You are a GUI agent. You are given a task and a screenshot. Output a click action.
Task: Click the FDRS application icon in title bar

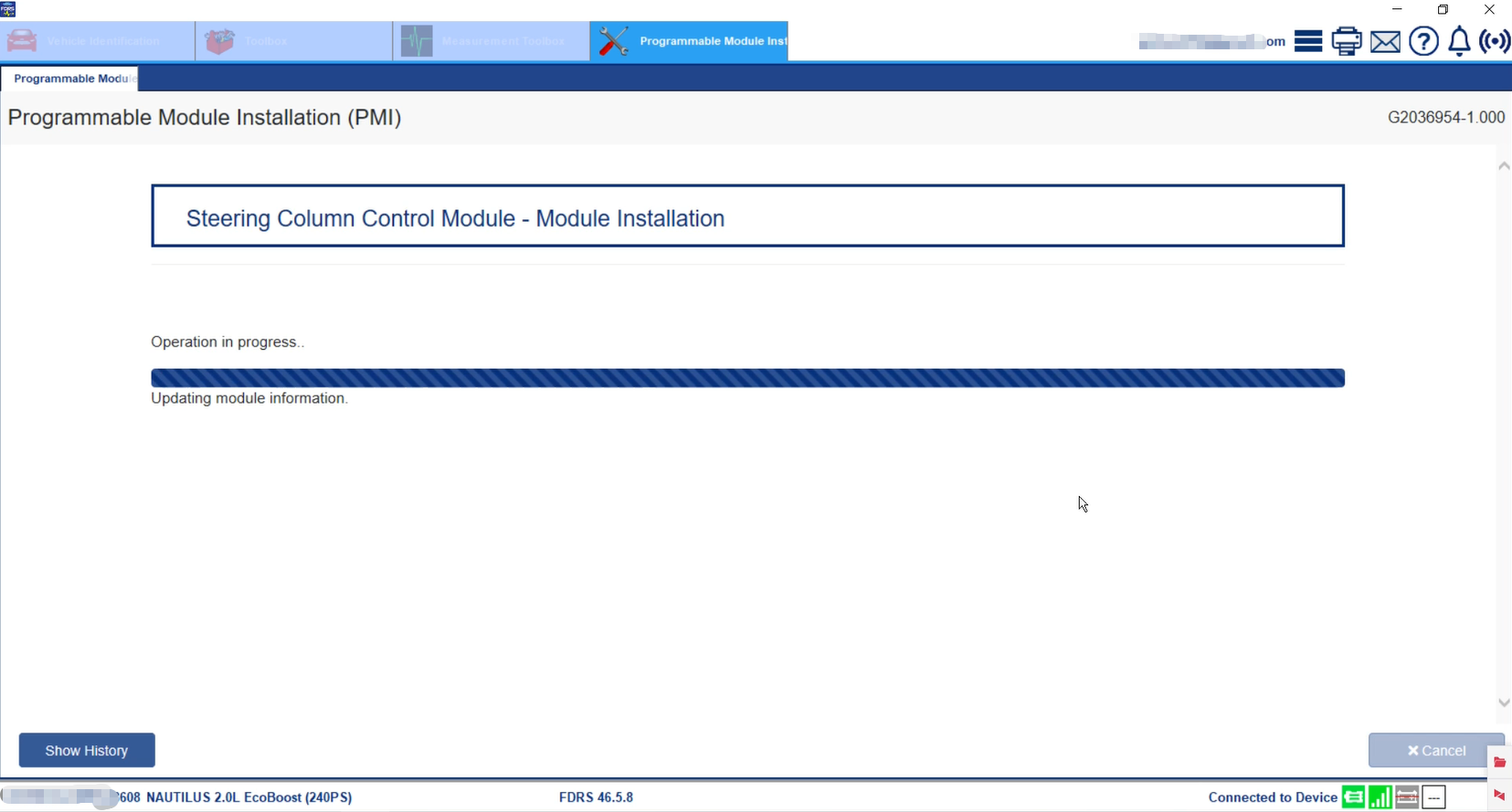coord(8,9)
